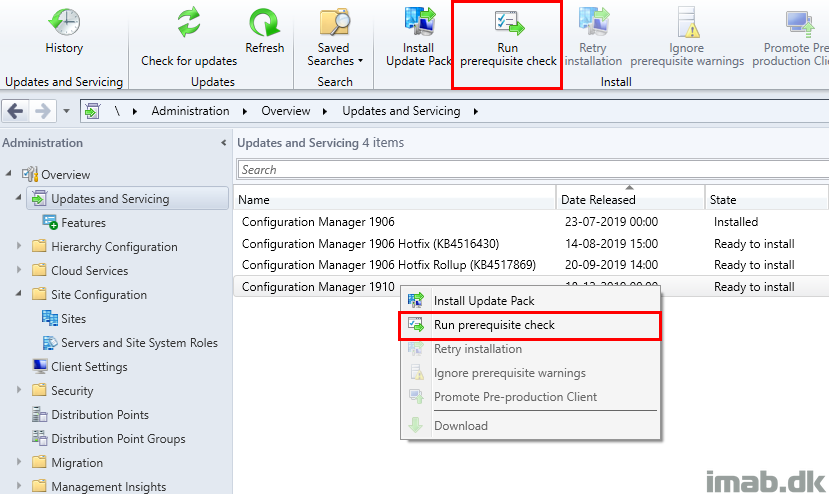Click the Search input field
This screenshot has width=829, height=494.
[x=533, y=170]
